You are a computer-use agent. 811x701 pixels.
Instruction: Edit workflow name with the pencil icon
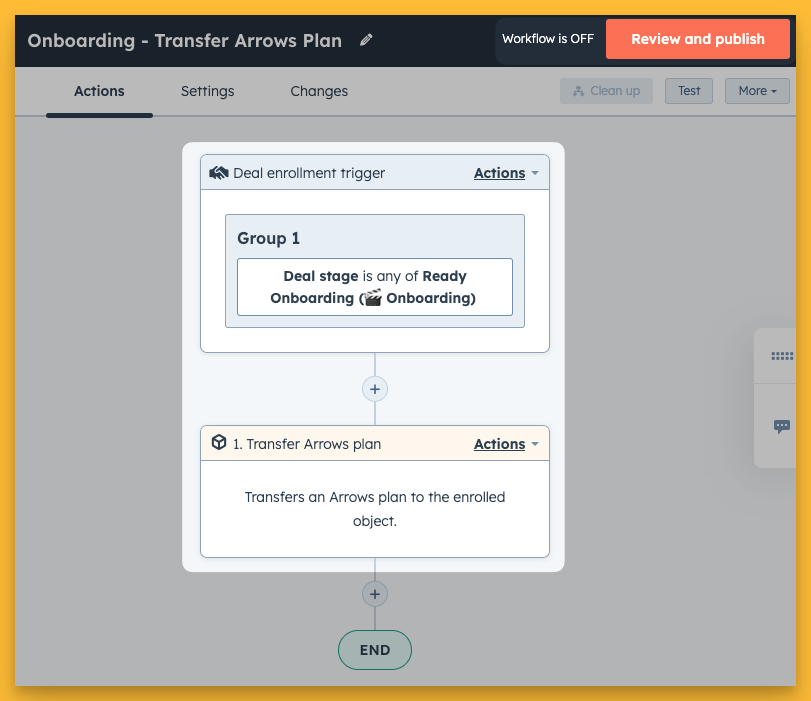pyautogui.click(x=366, y=40)
